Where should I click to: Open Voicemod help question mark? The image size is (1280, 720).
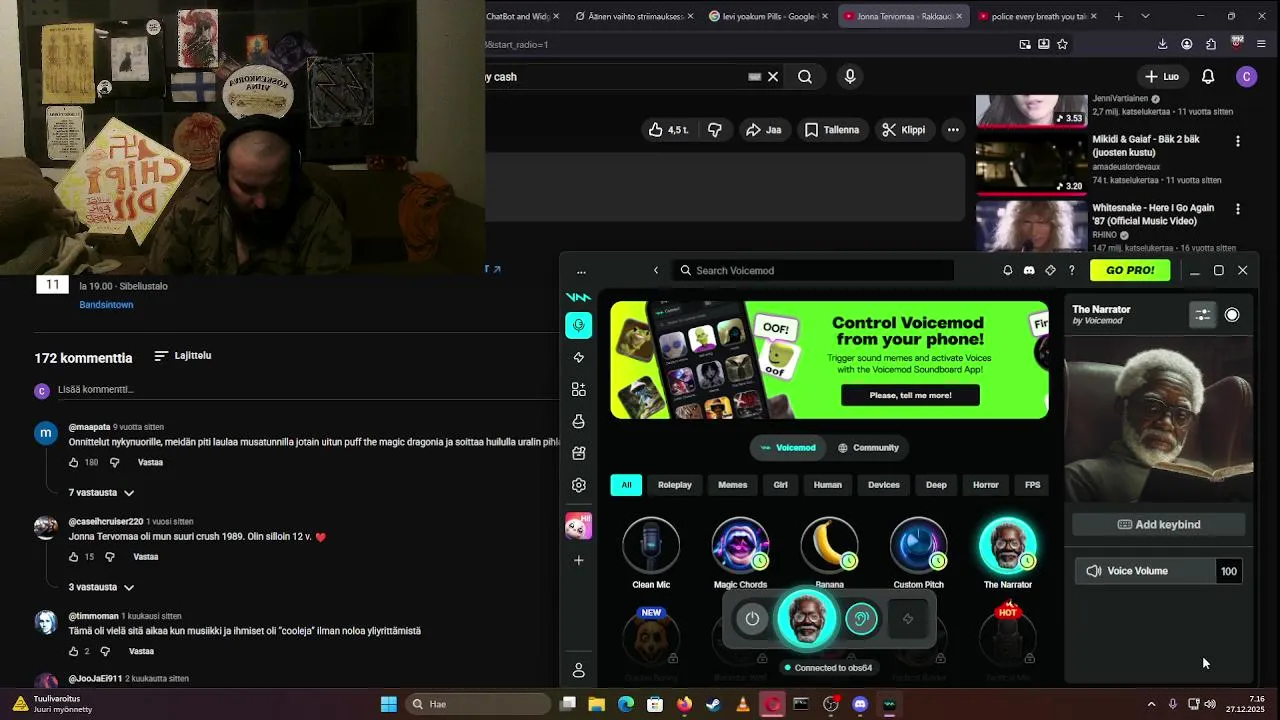[1071, 270]
